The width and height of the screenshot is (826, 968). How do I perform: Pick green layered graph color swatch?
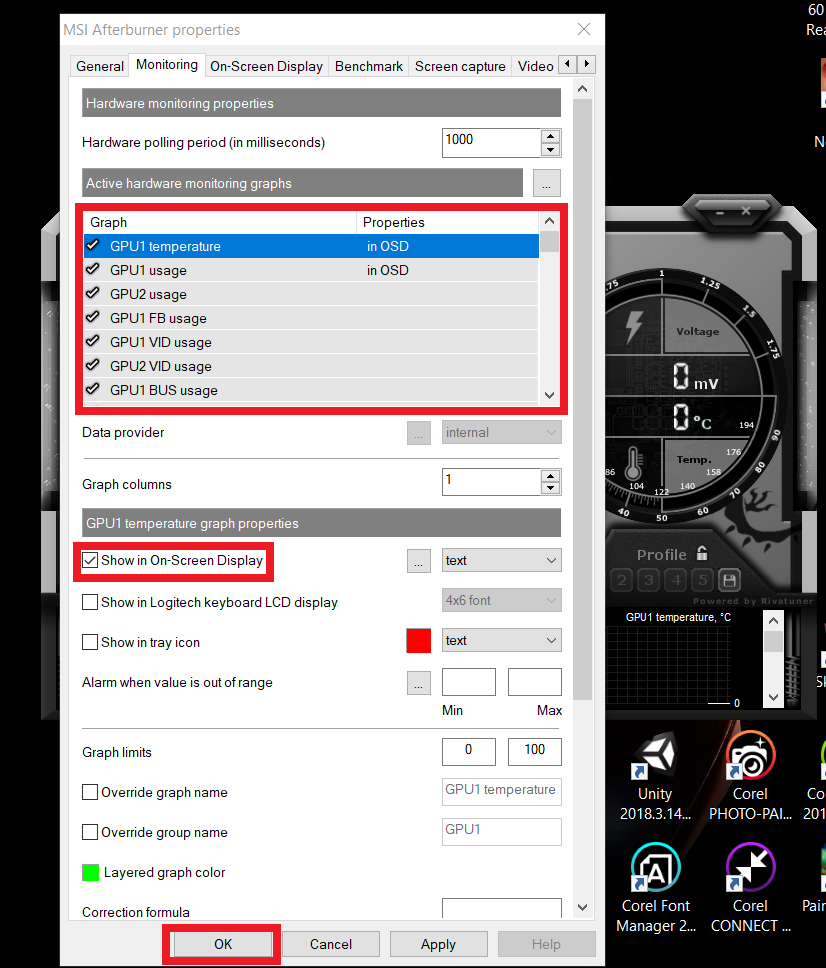90,872
